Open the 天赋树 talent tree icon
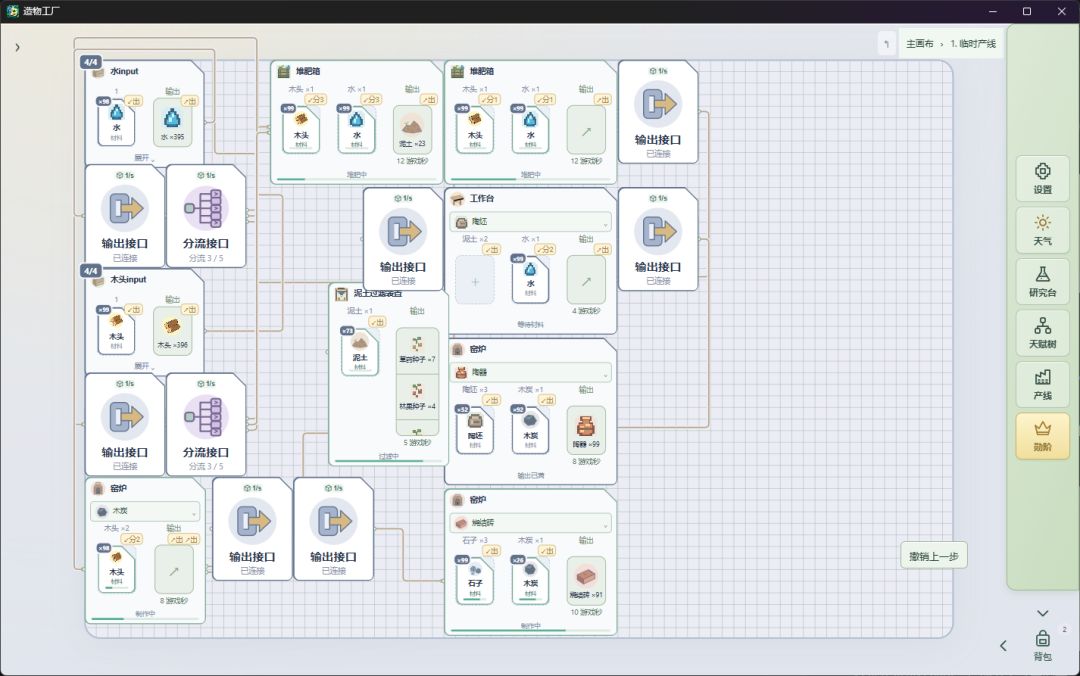Viewport: 1080px width, 676px height. (1042, 333)
